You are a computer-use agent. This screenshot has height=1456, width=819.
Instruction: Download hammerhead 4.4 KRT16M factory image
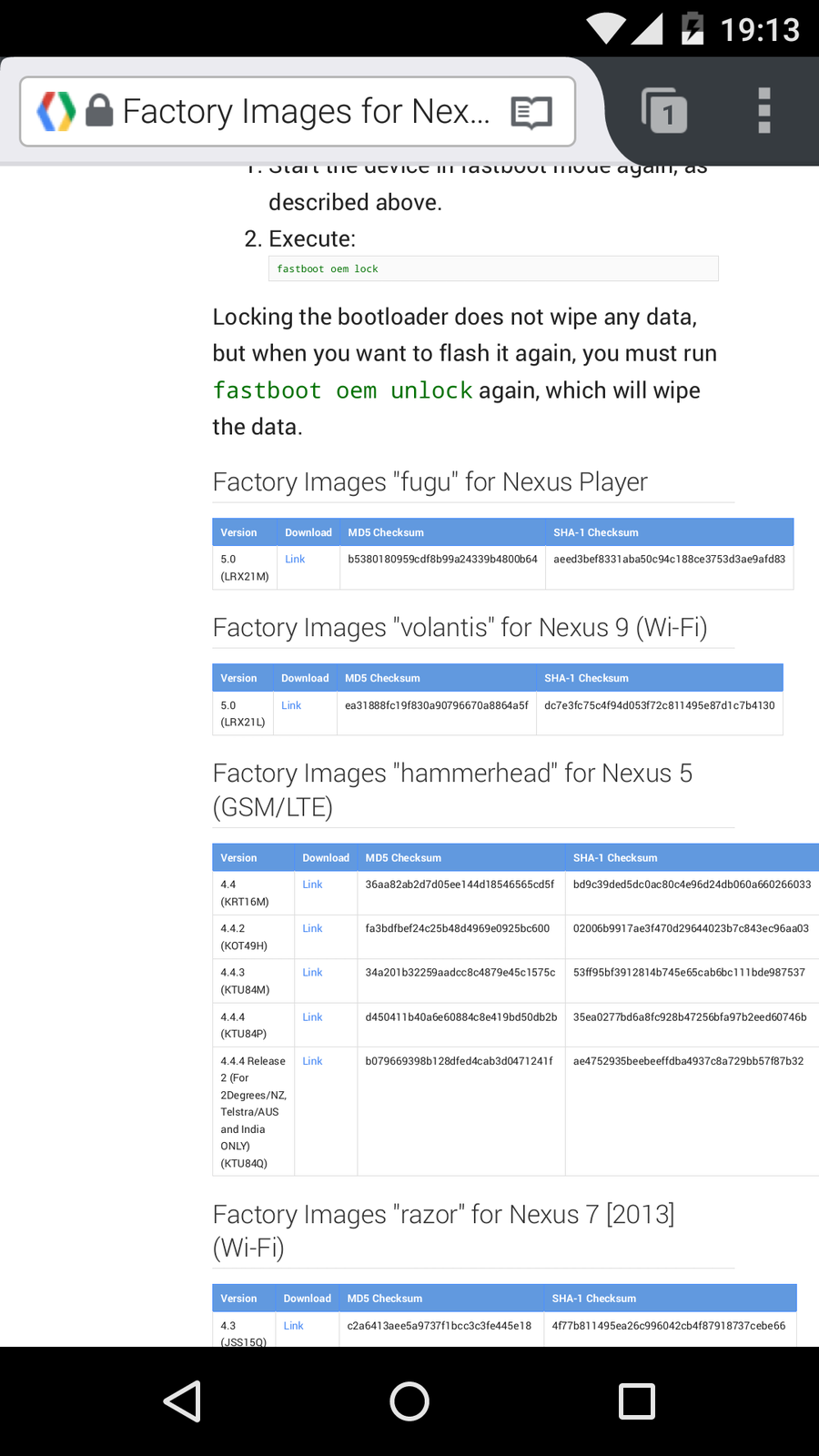pyautogui.click(x=312, y=885)
